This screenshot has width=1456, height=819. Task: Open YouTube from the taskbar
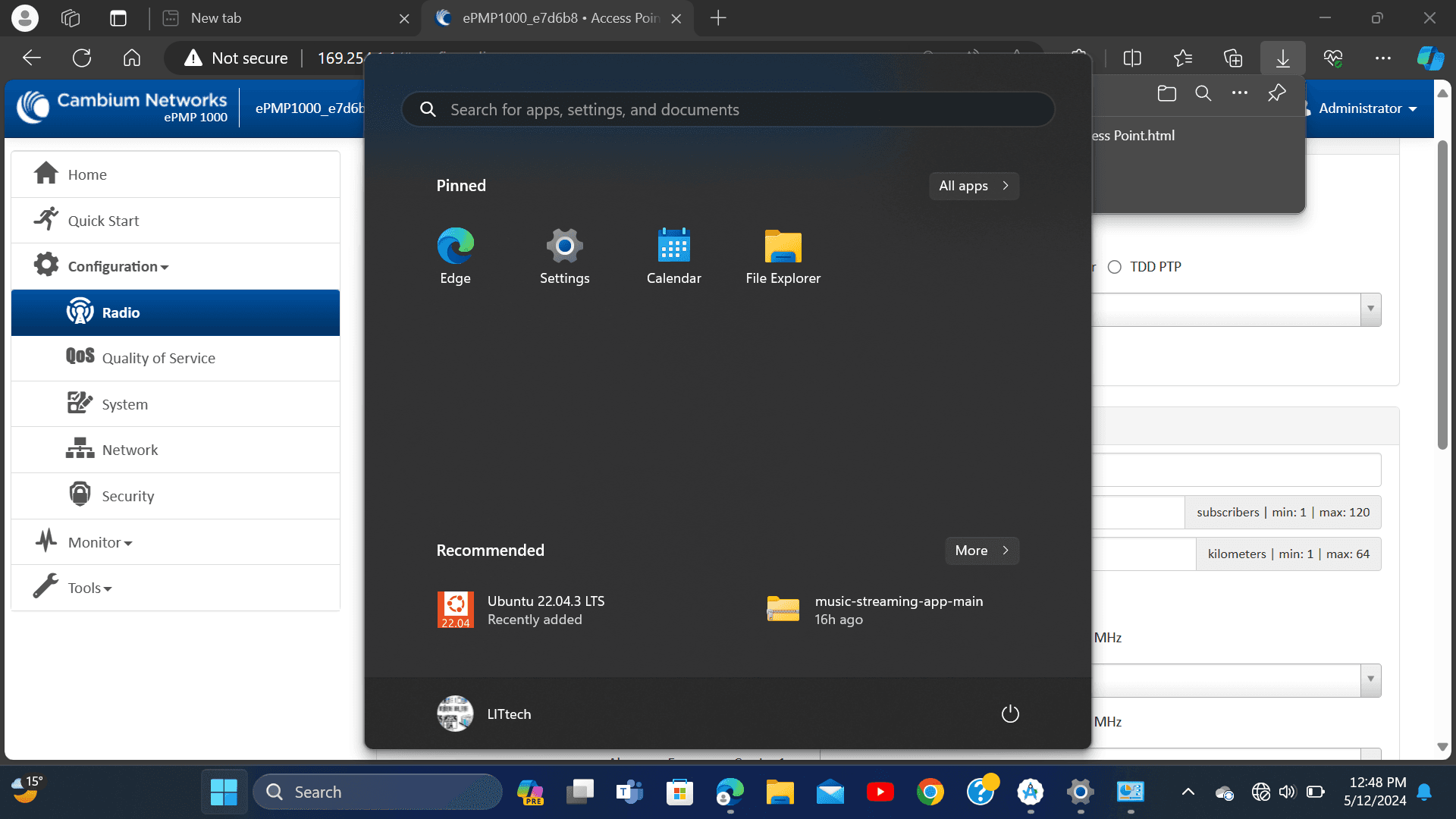(x=880, y=792)
